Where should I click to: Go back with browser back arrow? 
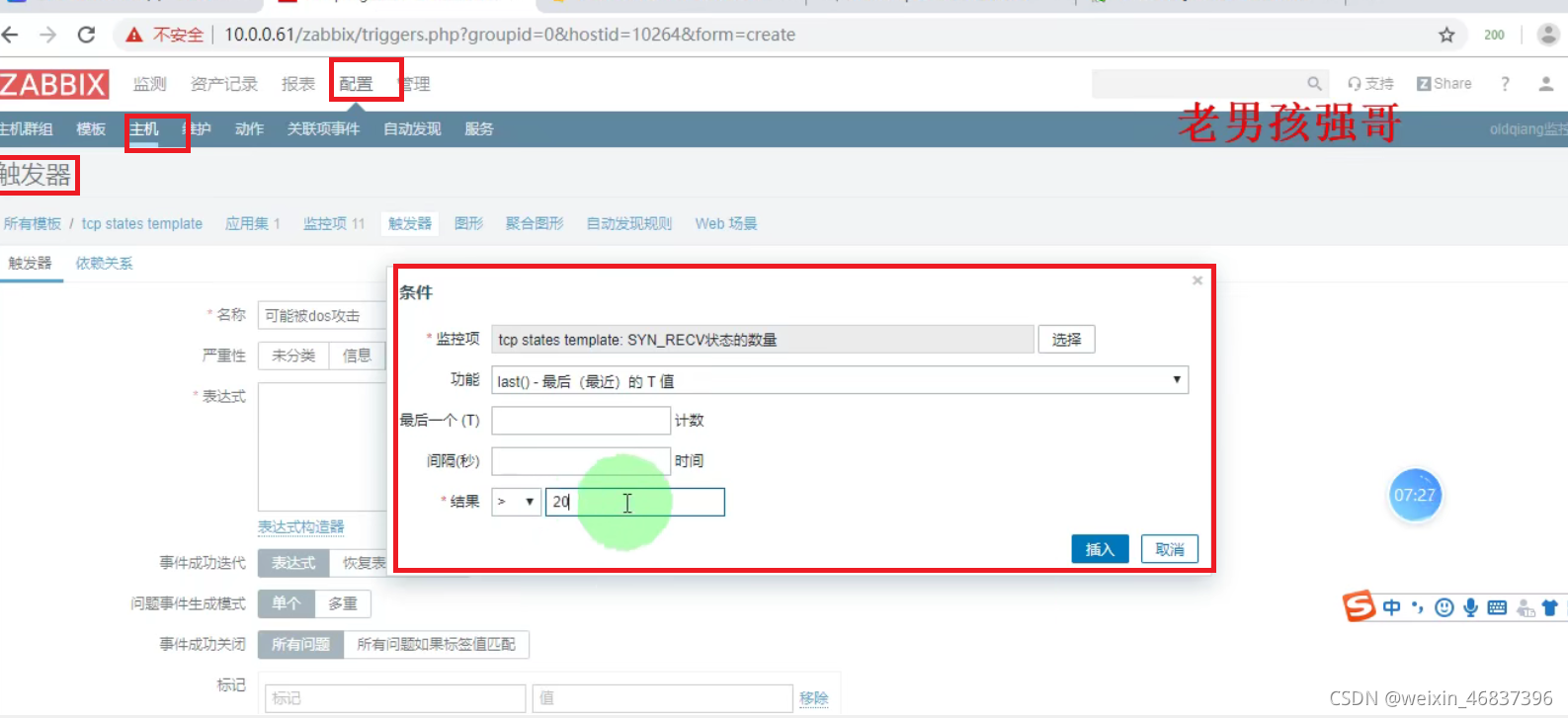[x=10, y=35]
